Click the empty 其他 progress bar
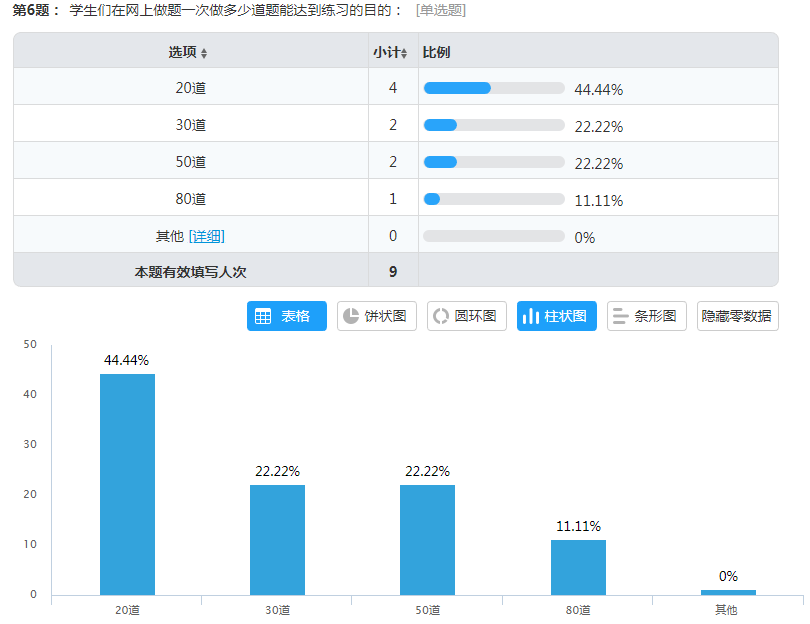 494,236
